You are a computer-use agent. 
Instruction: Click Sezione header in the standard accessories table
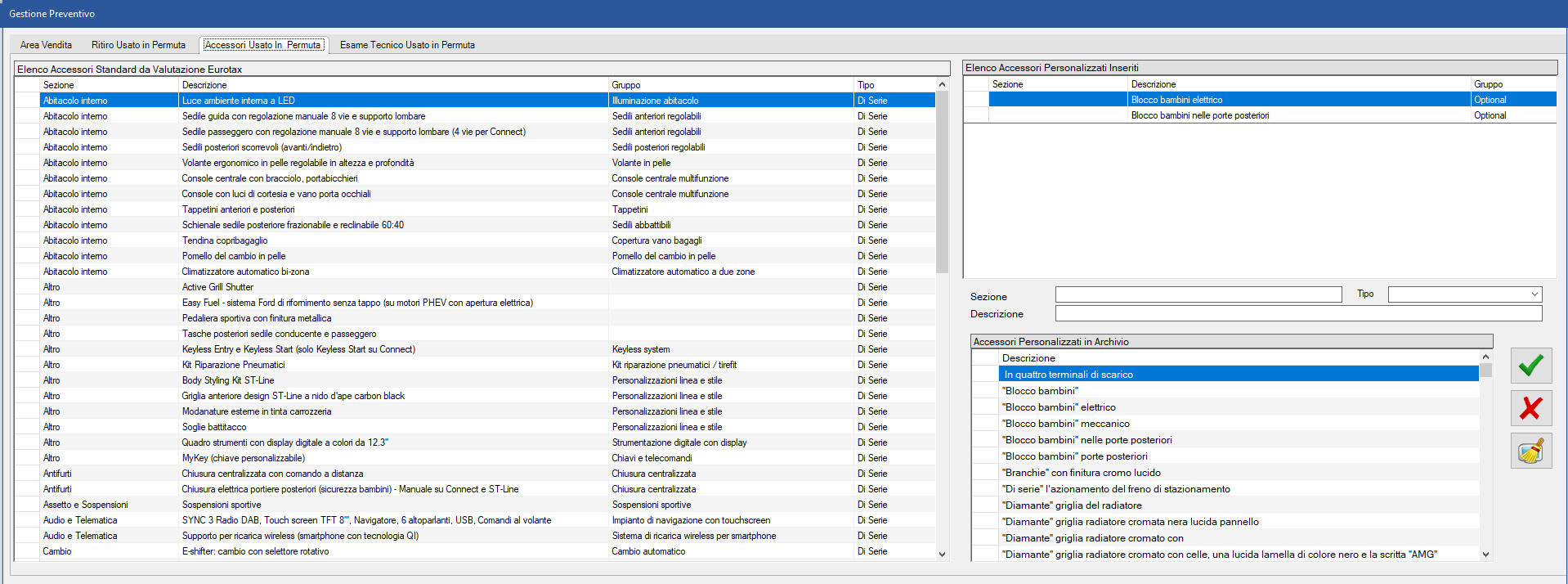pos(109,85)
